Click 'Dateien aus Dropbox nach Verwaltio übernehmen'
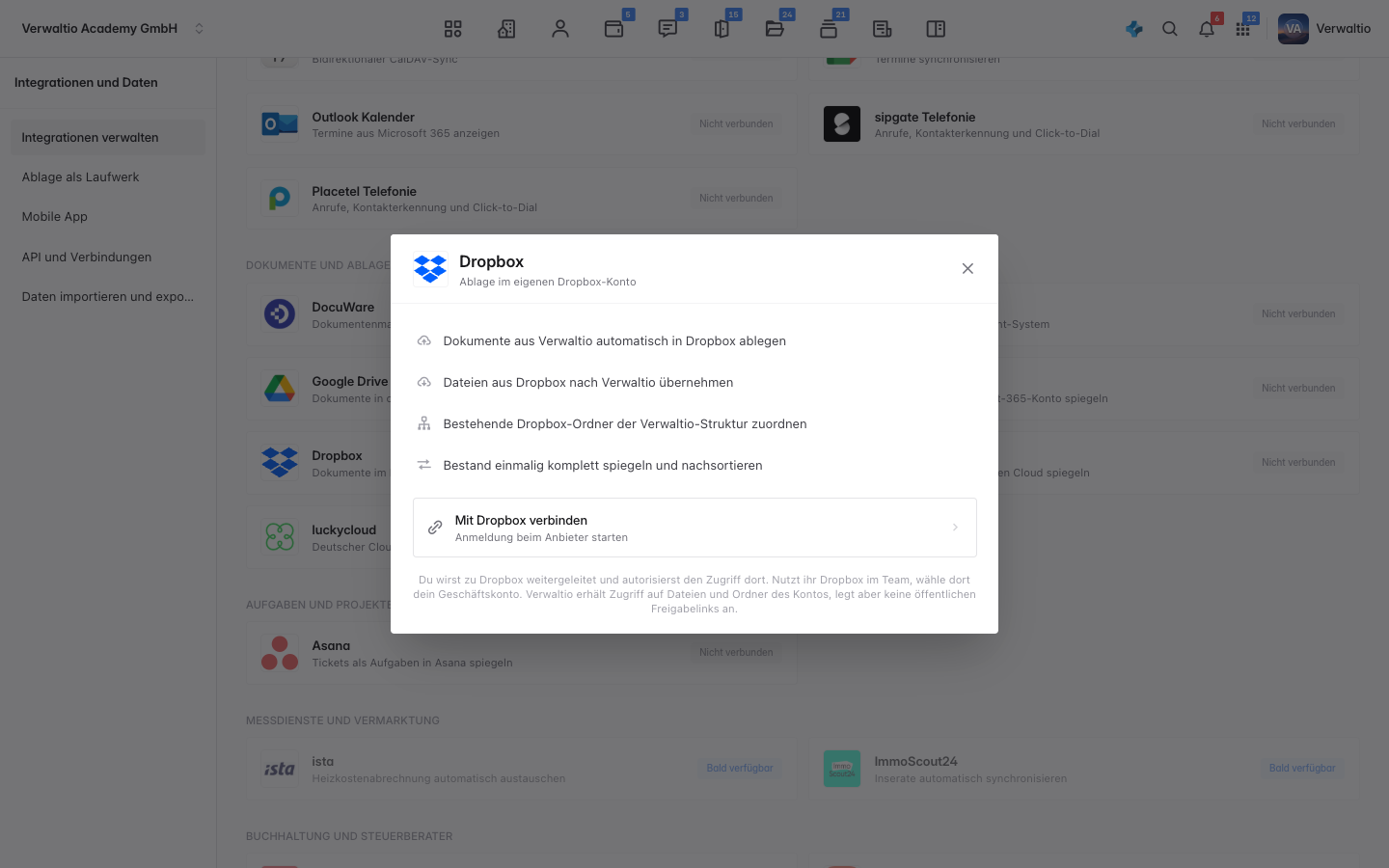The width and height of the screenshot is (1389, 868). [588, 383]
